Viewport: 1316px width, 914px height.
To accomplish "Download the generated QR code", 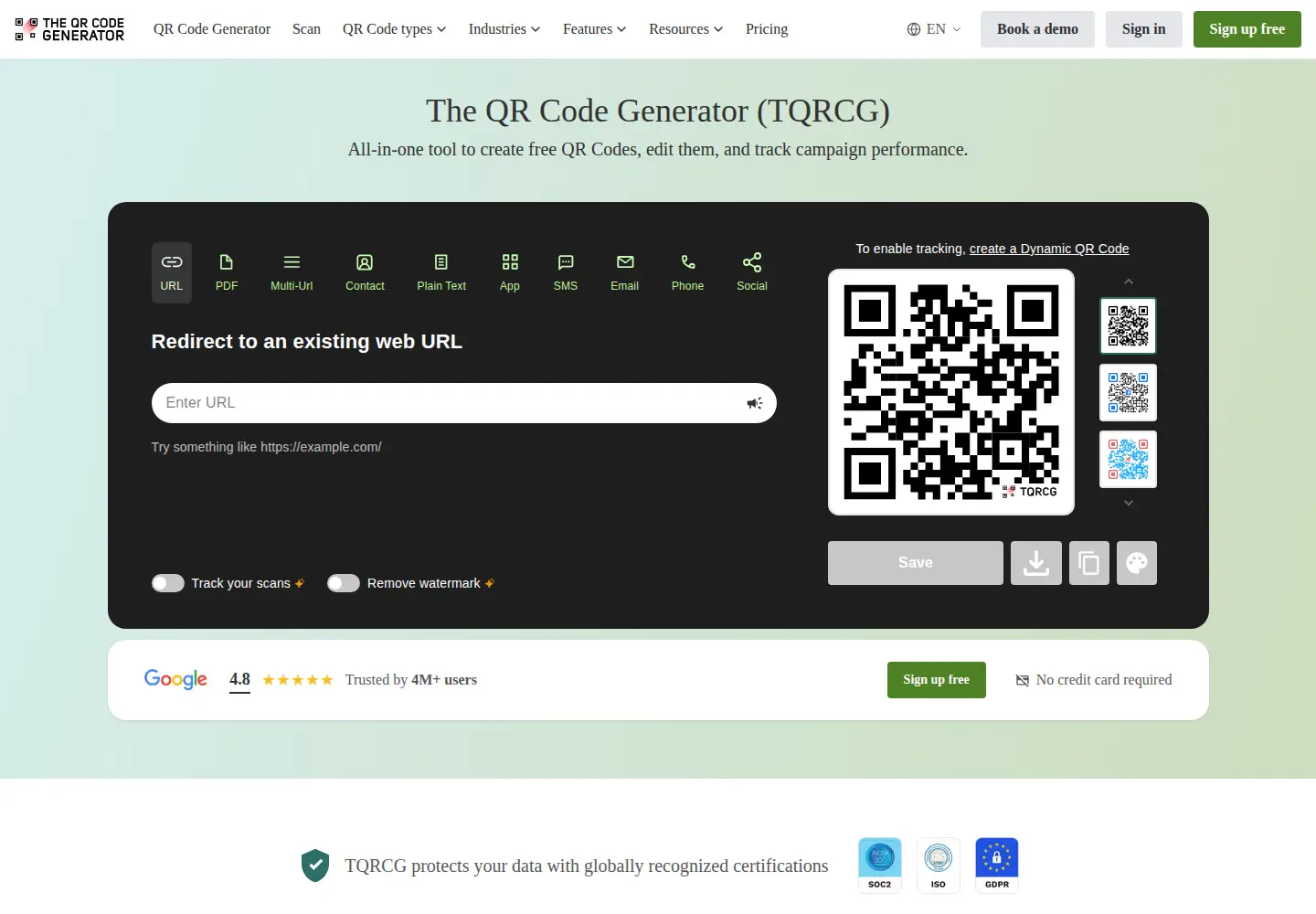I will 1036,563.
